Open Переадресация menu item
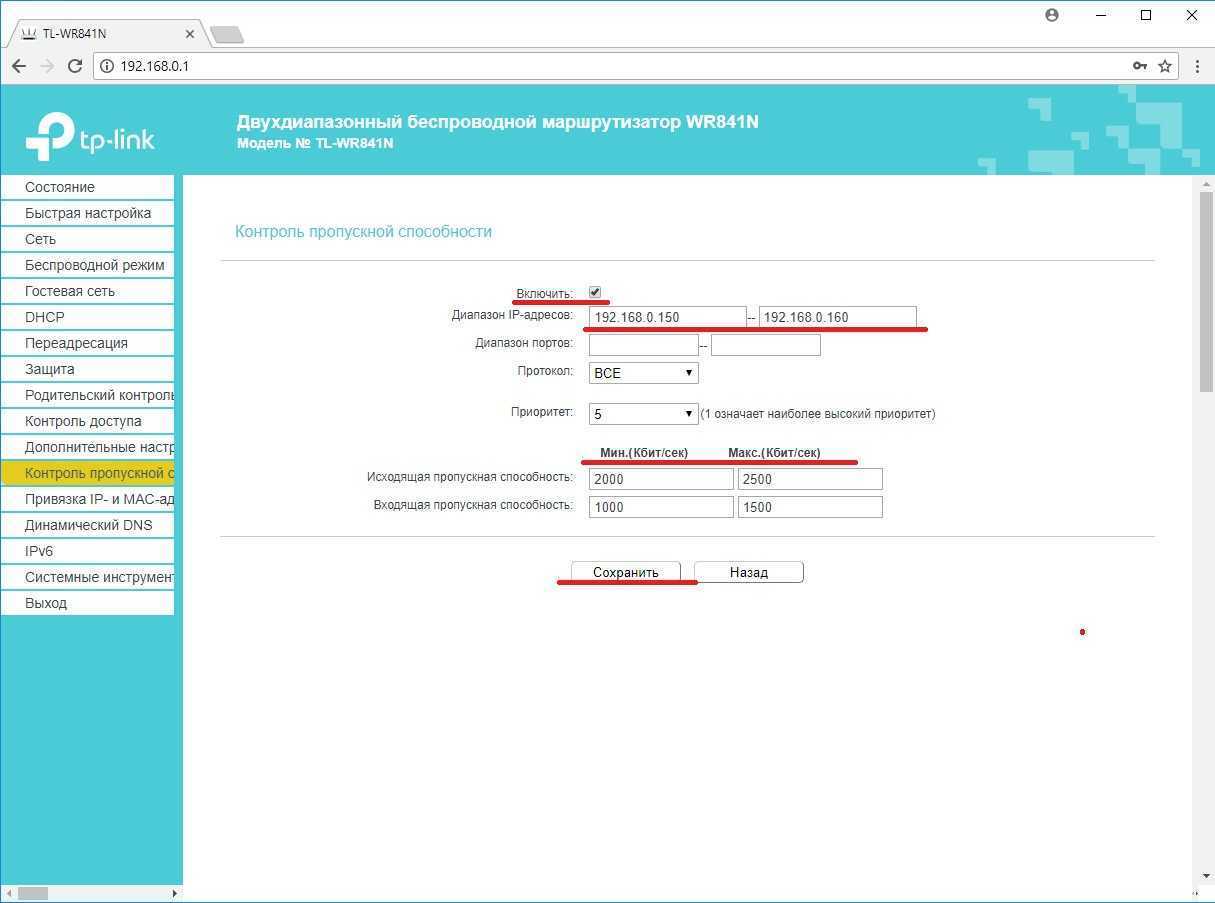 [x=88, y=343]
